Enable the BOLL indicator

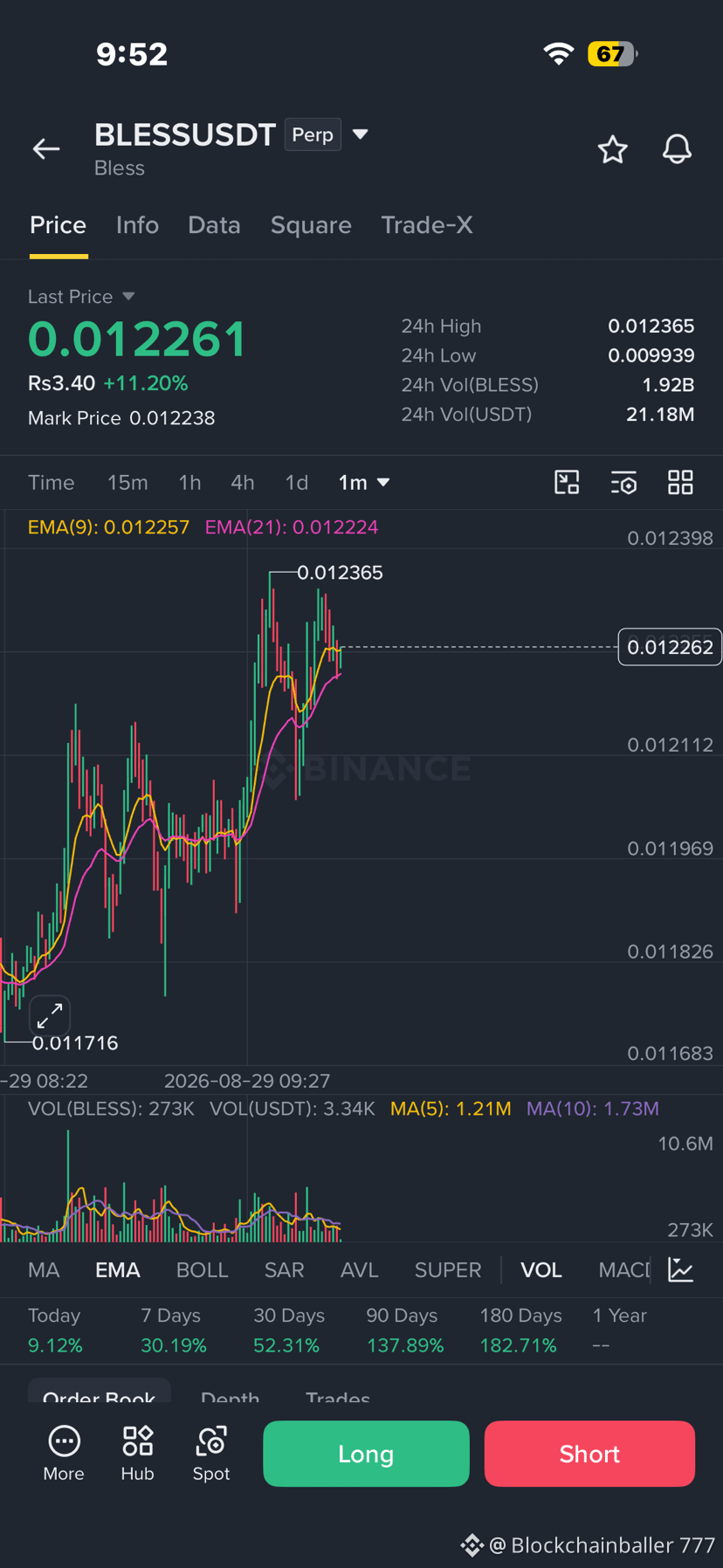pos(202,1269)
